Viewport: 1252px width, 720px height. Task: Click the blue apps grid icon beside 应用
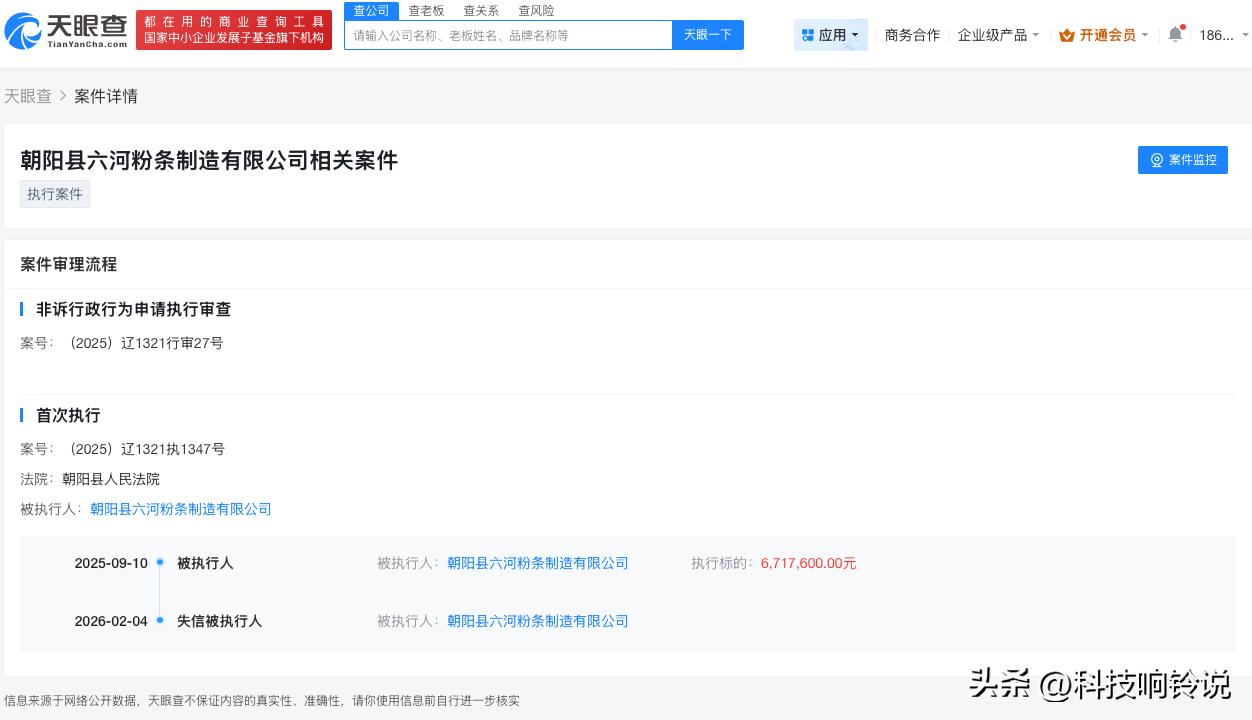coord(809,35)
